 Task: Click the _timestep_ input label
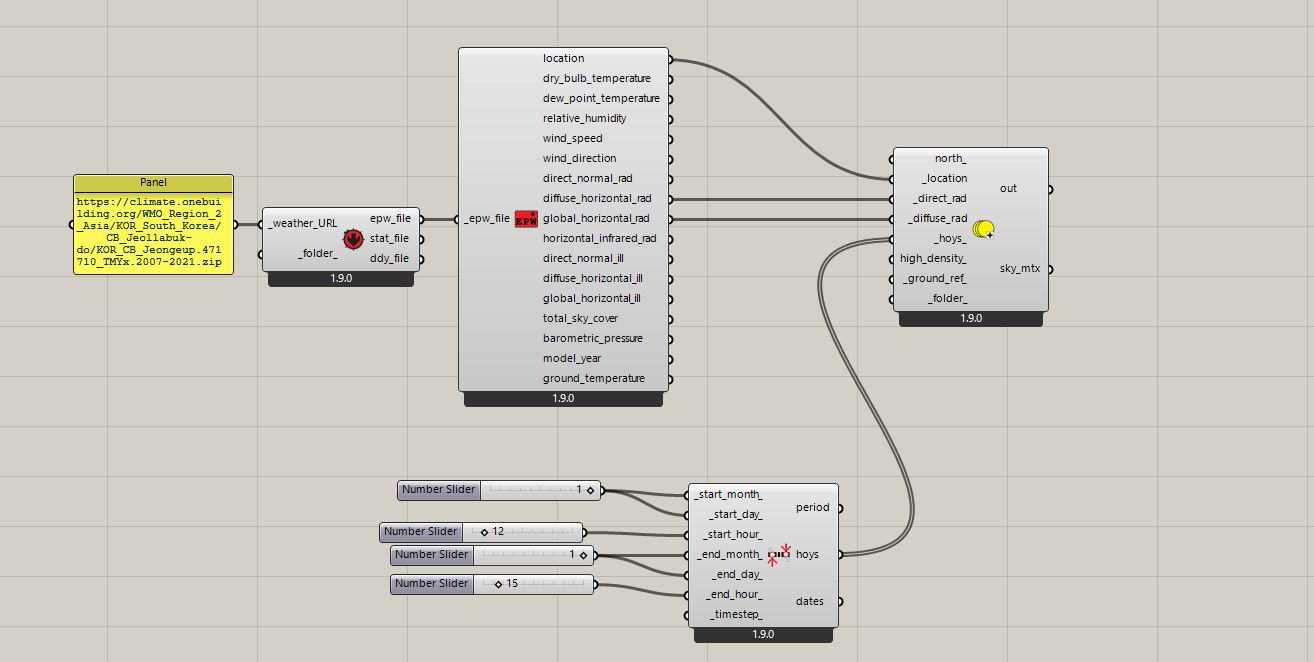(x=735, y=614)
